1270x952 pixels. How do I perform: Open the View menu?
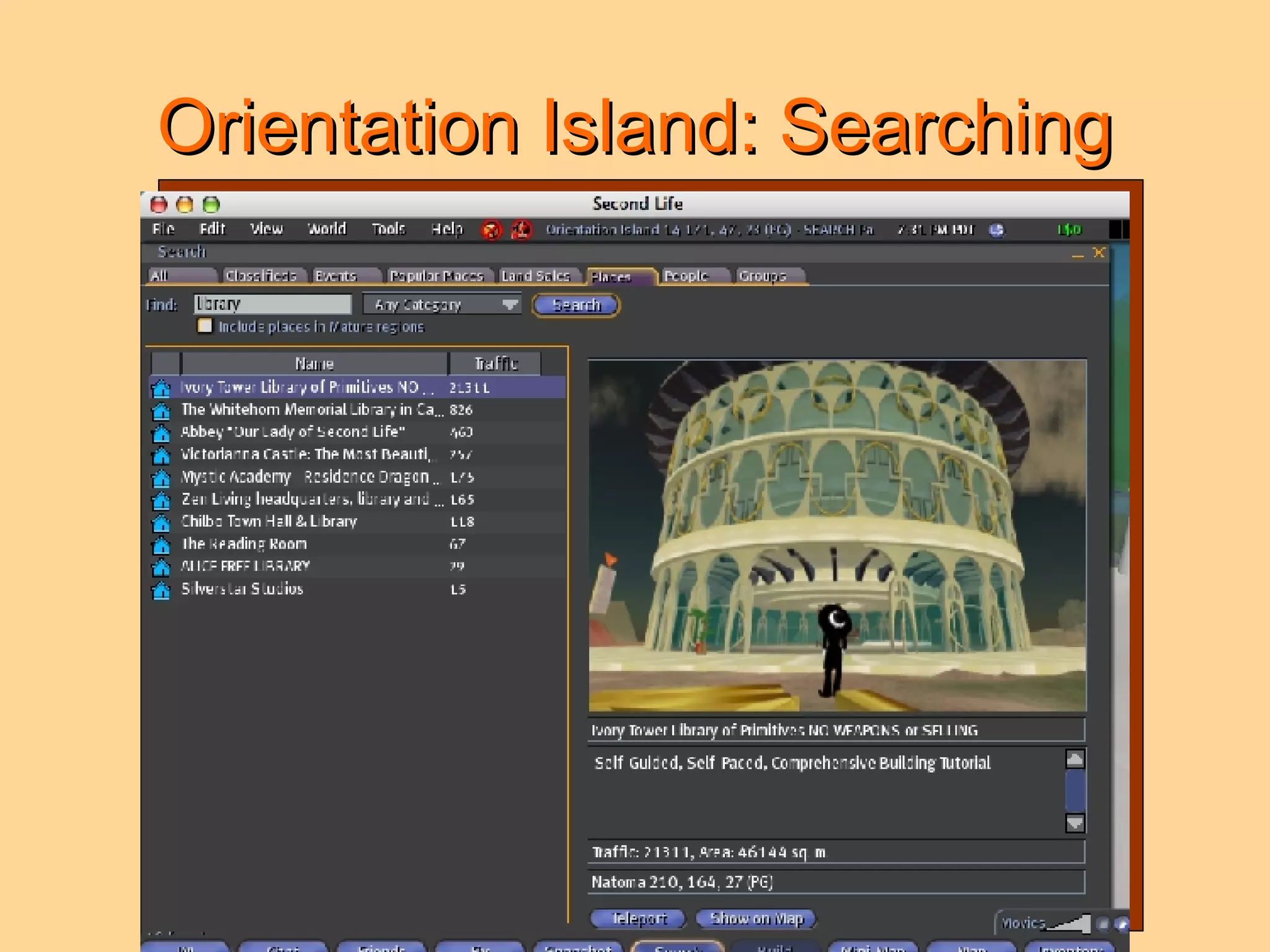[x=267, y=229]
